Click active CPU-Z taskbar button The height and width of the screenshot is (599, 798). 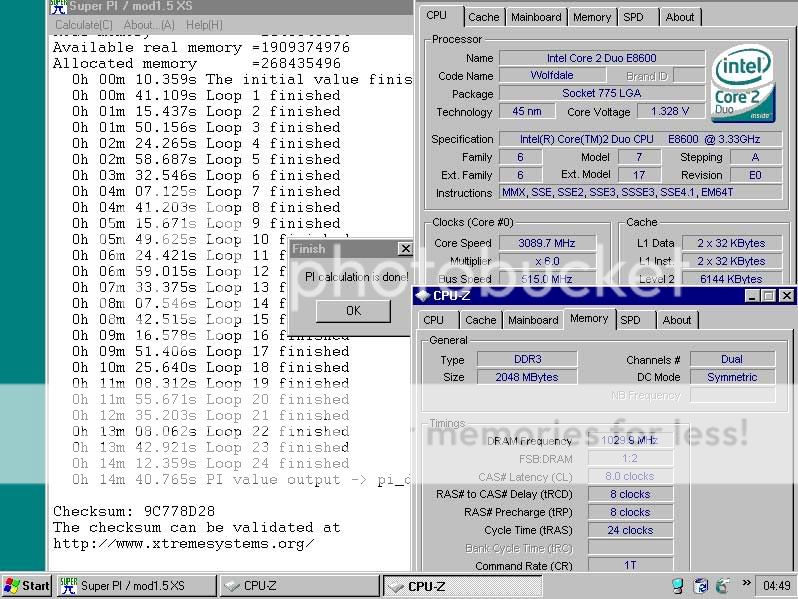(462, 586)
